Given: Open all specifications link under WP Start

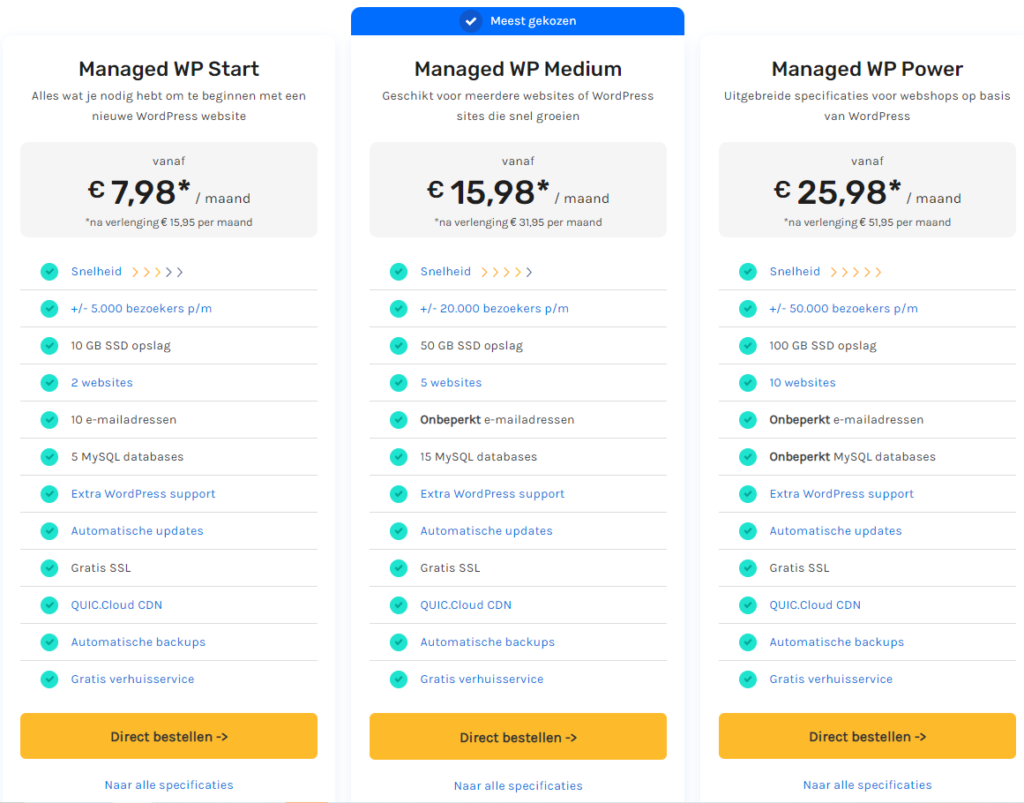Looking at the screenshot, I should click(168, 785).
